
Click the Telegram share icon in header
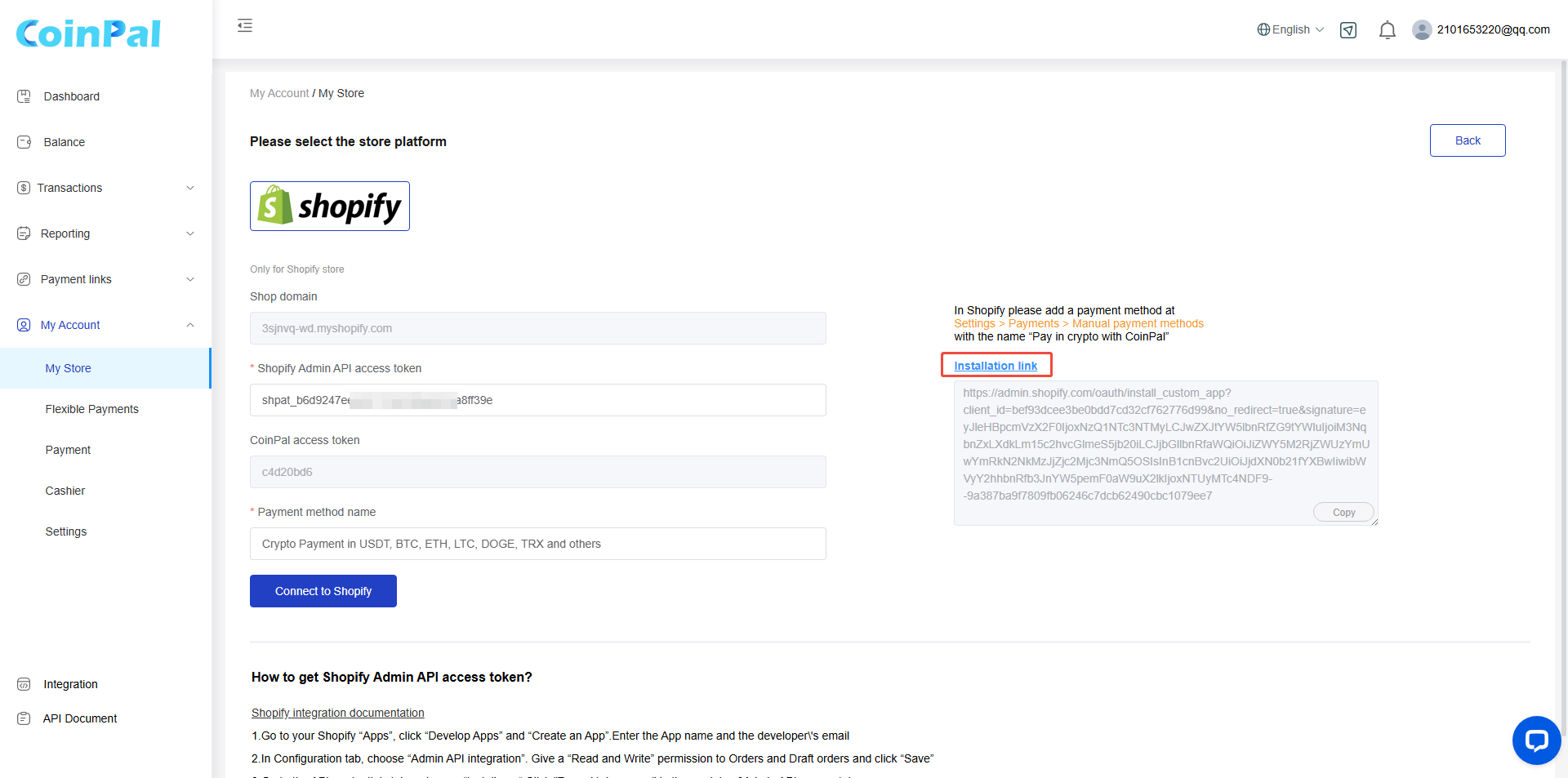point(1348,30)
